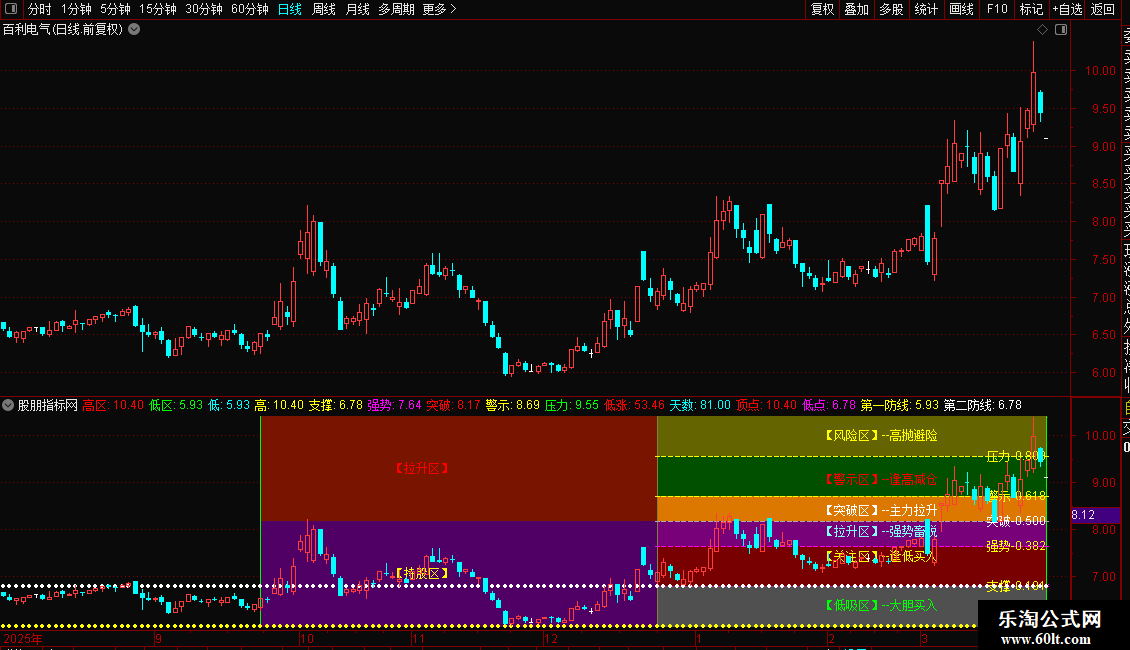The width and height of the screenshot is (1130, 650).
Task: Activate the 画线 drawing tools
Action: click(961, 9)
